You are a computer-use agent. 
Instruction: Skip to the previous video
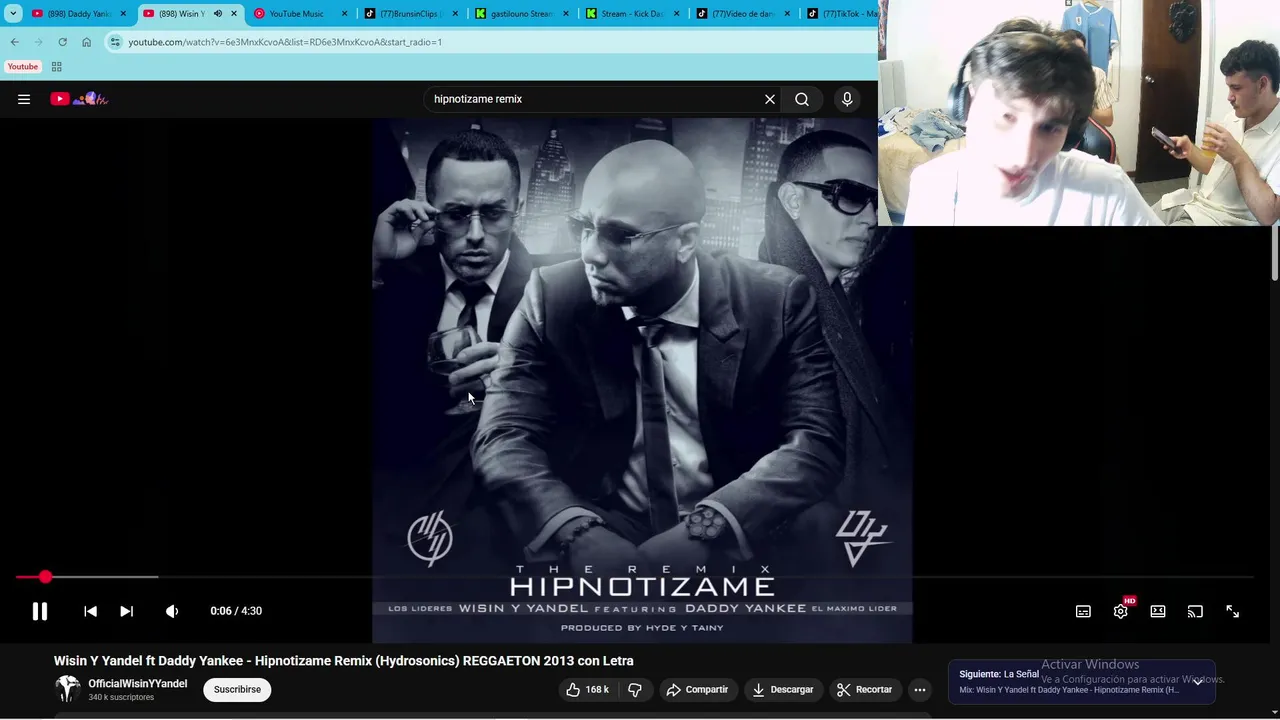[x=90, y=611]
